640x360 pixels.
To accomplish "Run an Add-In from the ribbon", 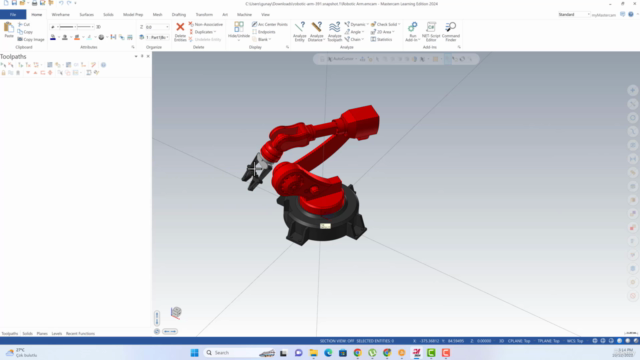I will click(x=413, y=31).
